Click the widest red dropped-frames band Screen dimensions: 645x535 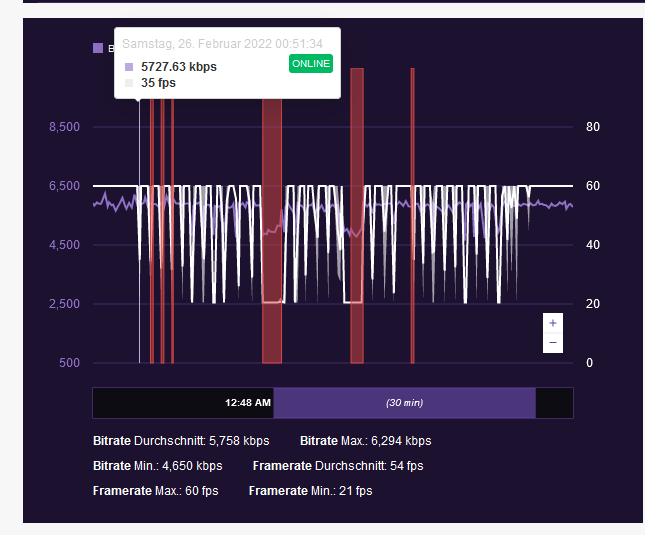coord(272,230)
